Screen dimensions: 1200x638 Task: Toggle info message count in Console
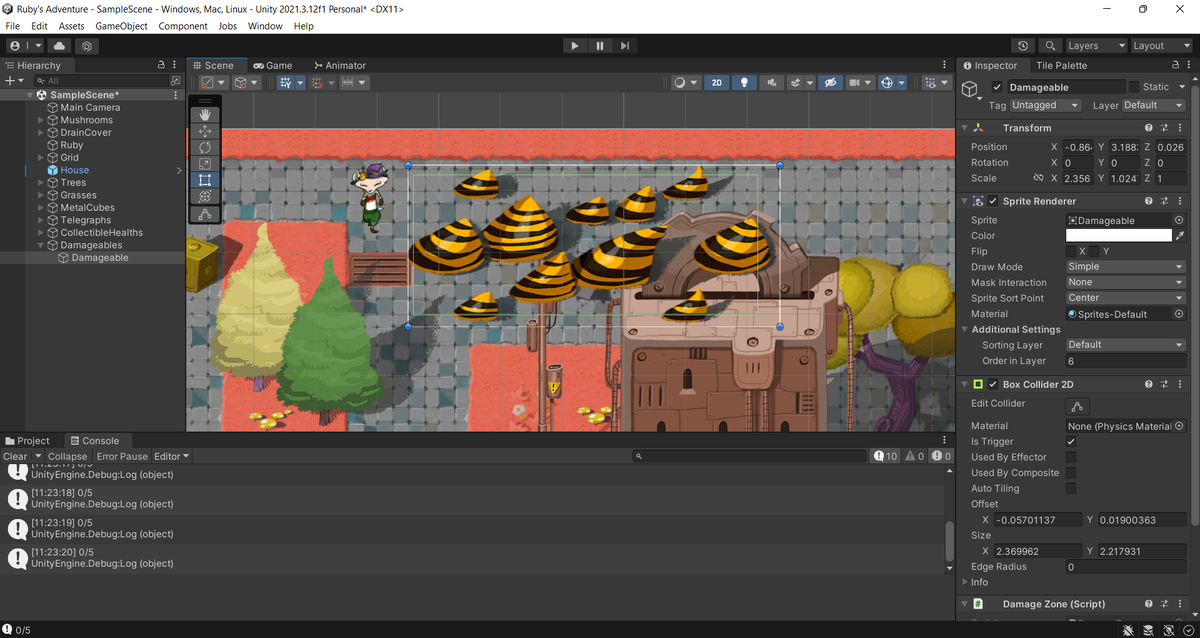pyautogui.click(x=886, y=456)
